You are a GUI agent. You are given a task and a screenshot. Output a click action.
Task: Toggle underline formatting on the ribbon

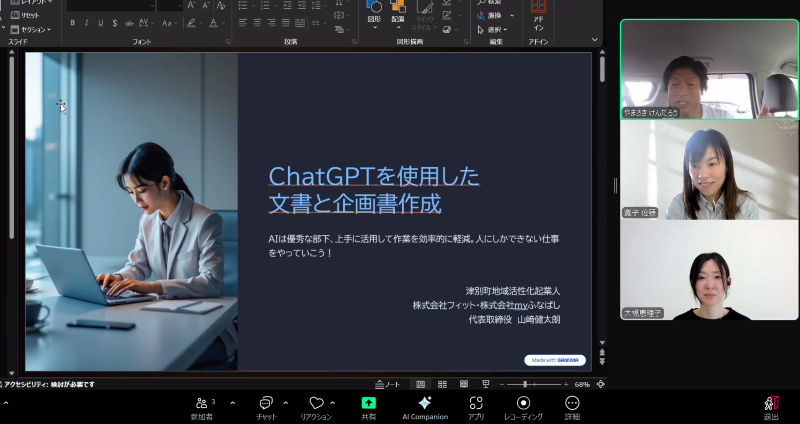coord(101,23)
